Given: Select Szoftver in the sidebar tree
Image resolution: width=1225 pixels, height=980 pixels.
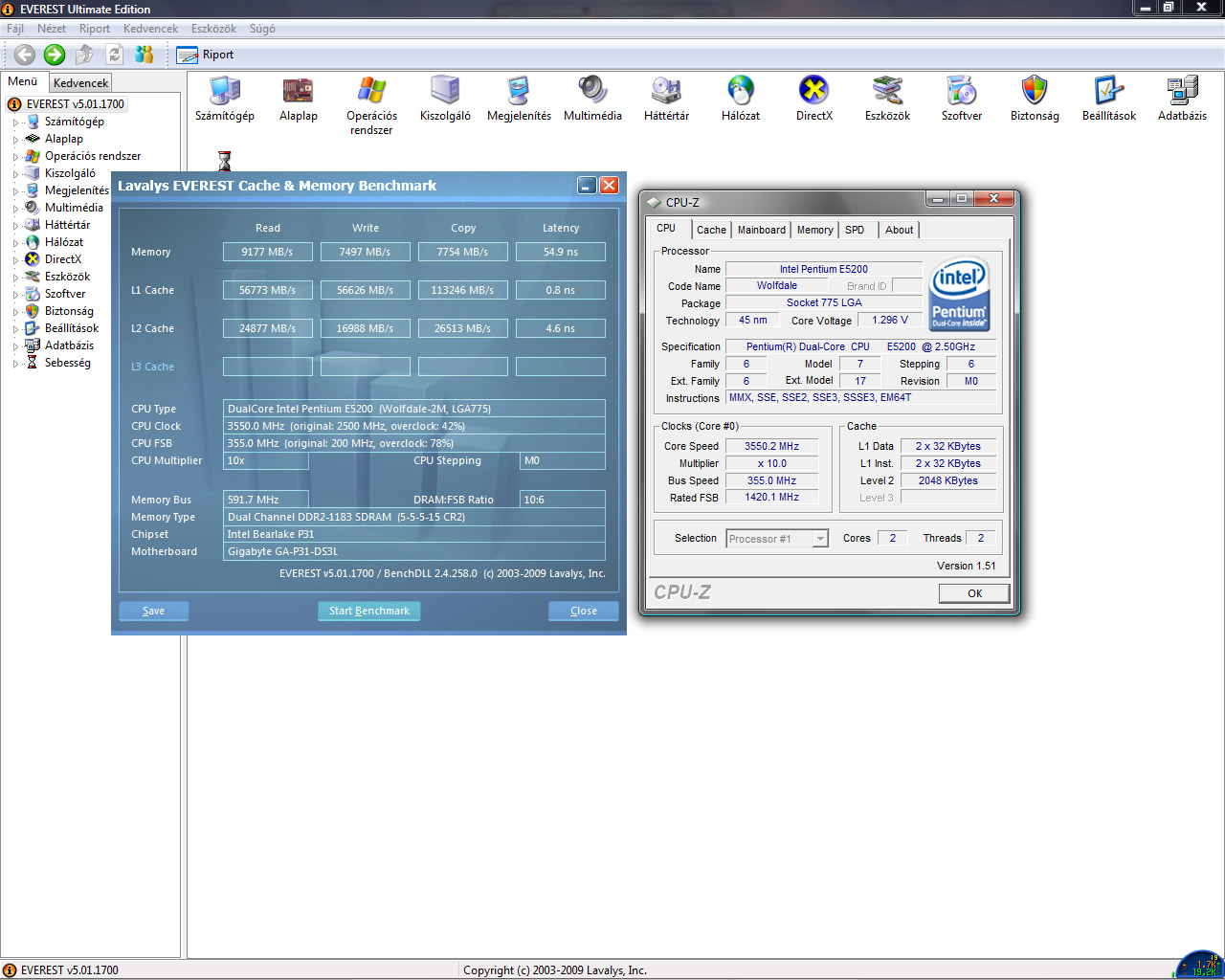Looking at the screenshot, I should pos(65,294).
